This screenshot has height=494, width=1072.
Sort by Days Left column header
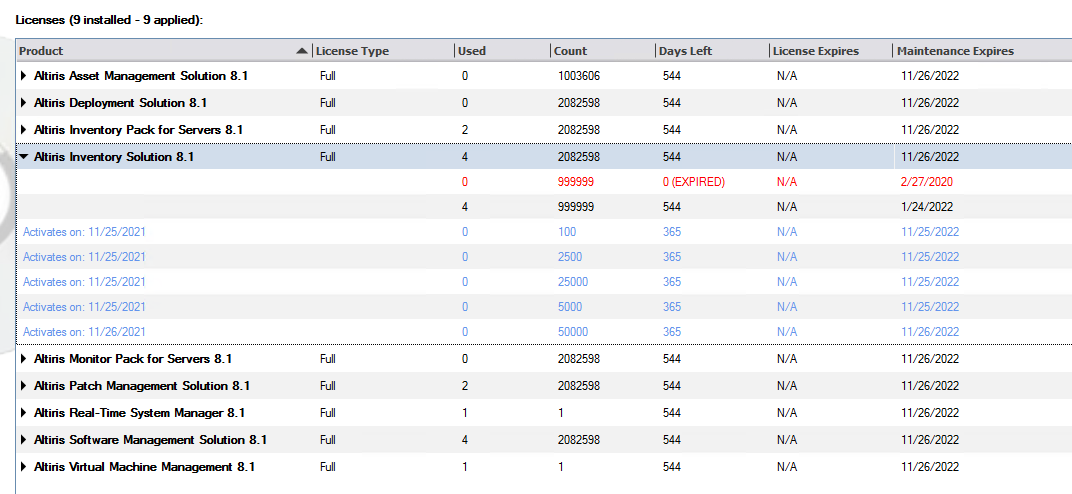tap(712, 51)
